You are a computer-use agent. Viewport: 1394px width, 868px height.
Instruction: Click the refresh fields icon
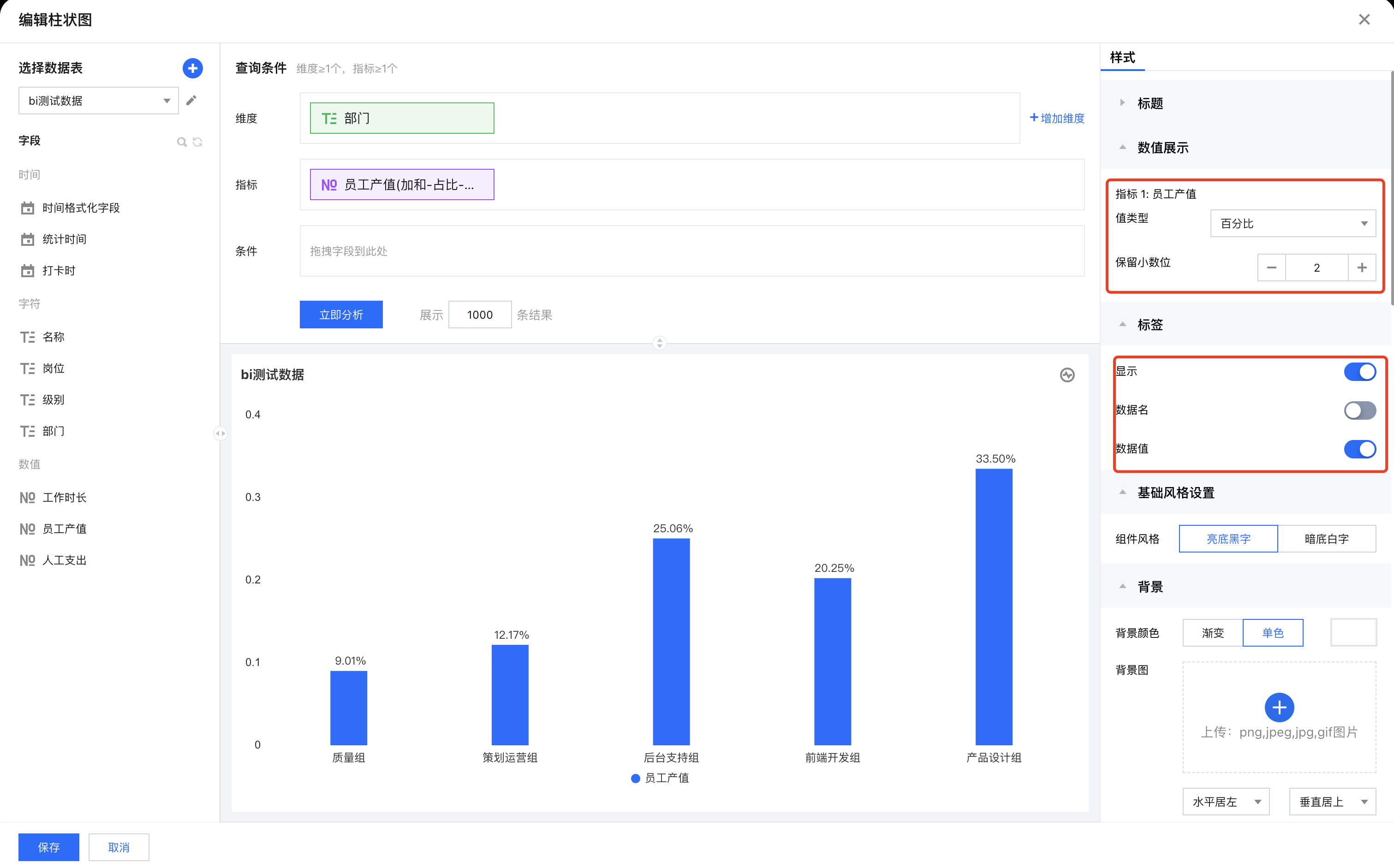pos(197,142)
